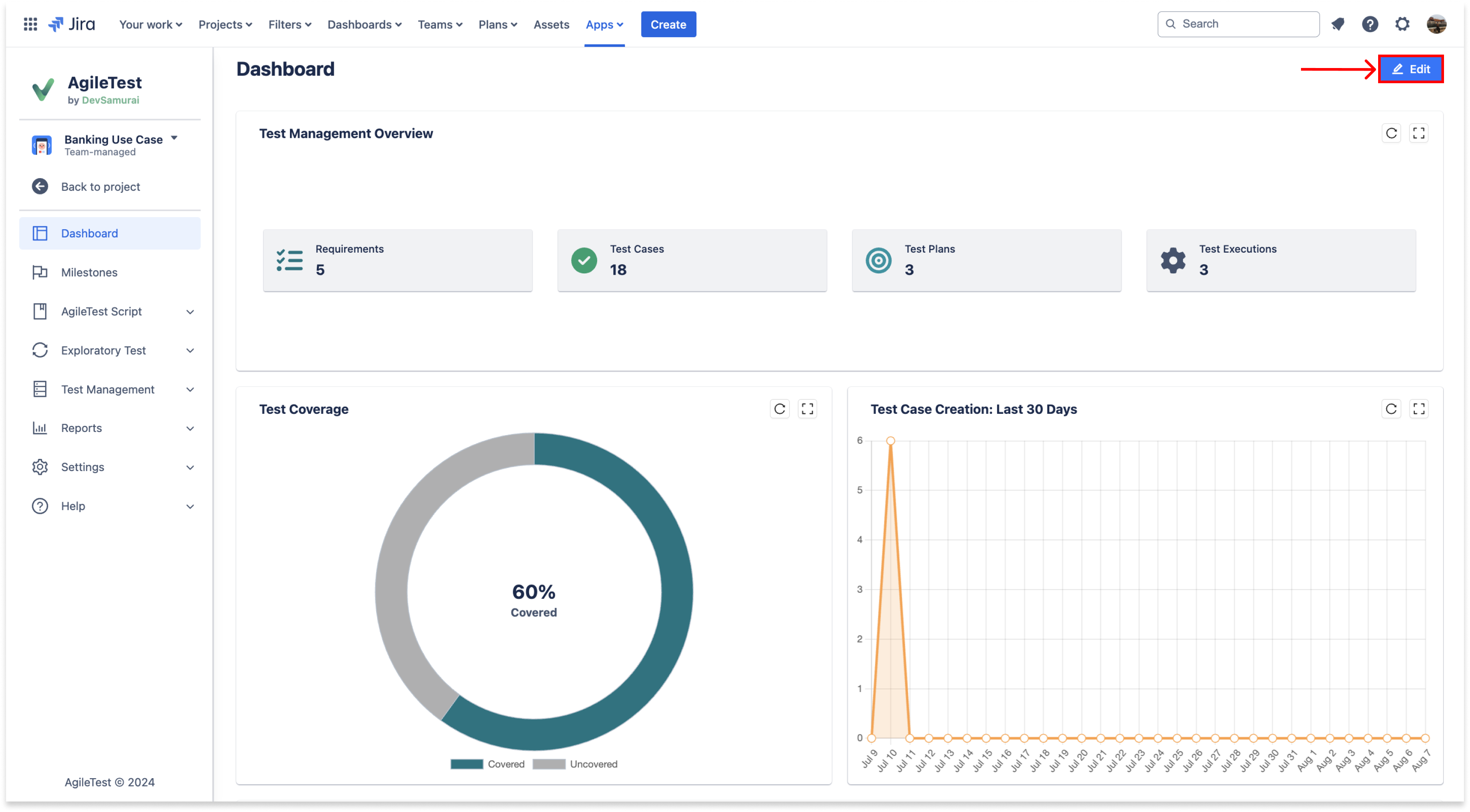The width and height of the screenshot is (1470, 812).
Task: Open the help question mark icon in top bar
Action: point(1369,24)
